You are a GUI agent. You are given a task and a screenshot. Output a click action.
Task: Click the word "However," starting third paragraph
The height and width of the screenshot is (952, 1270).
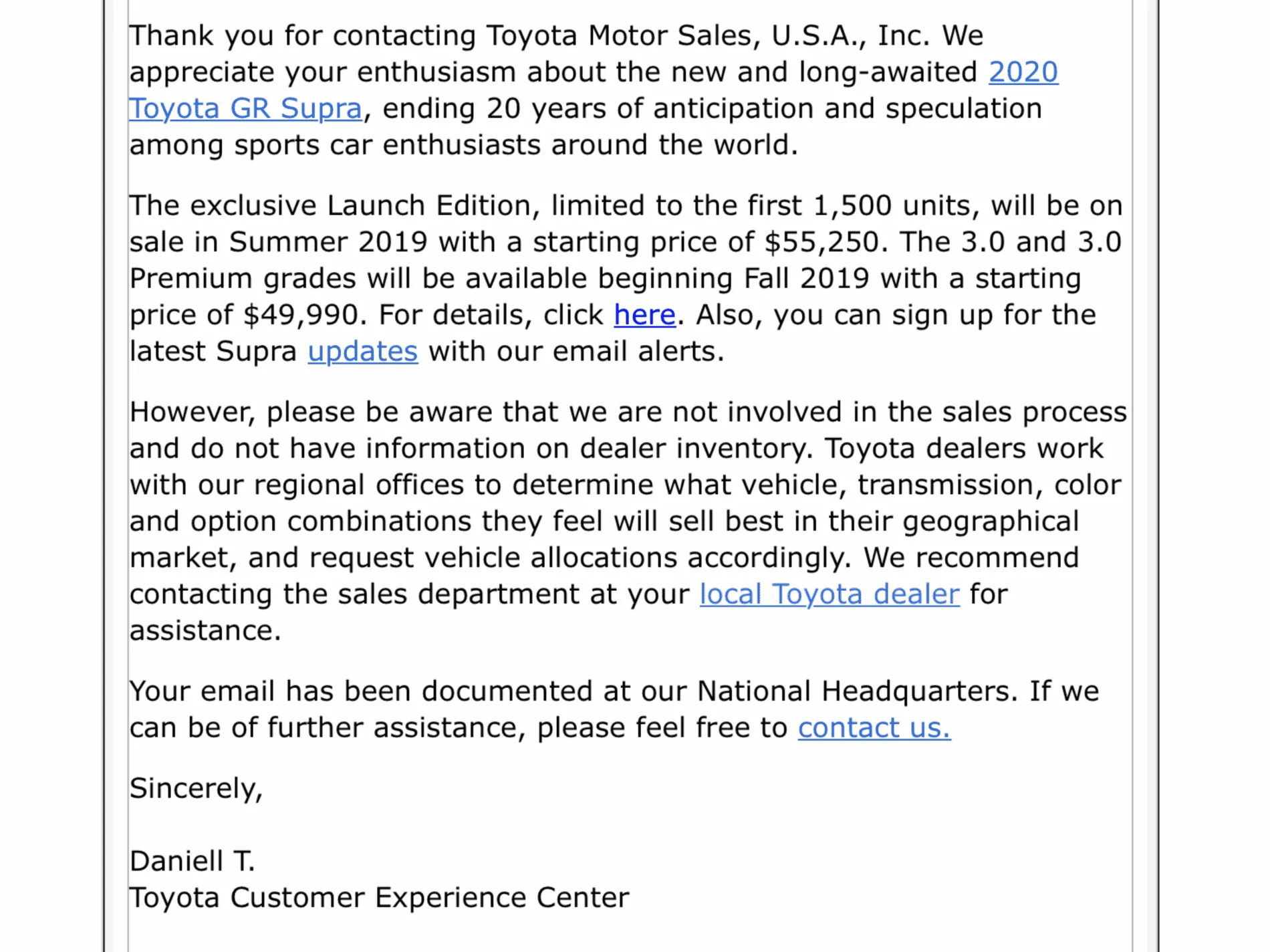click(193, 412)
